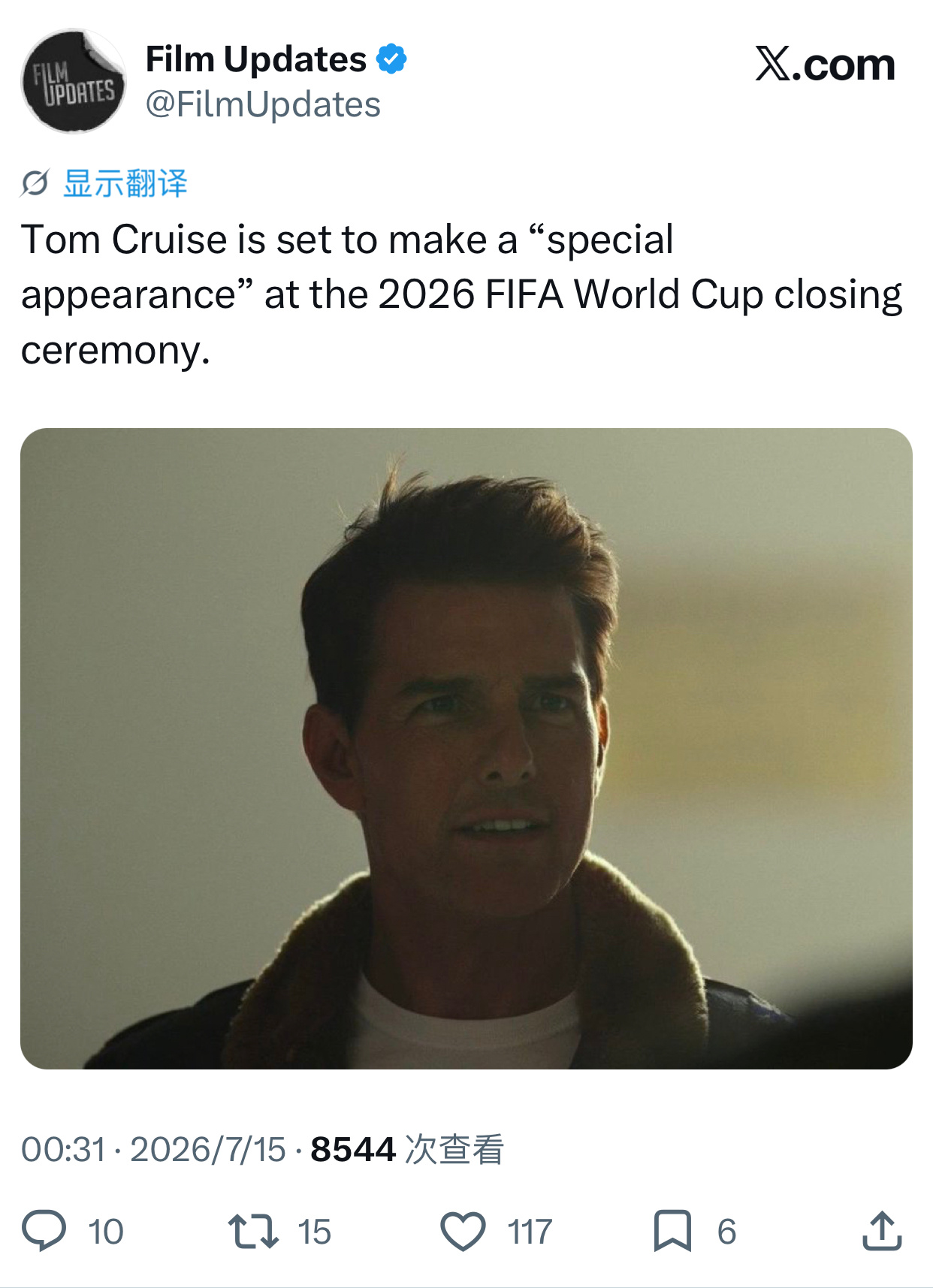The width and height of the screenshot is (933, 1288).
Task: Click the like count 117
Action: tap(530, 1232)
